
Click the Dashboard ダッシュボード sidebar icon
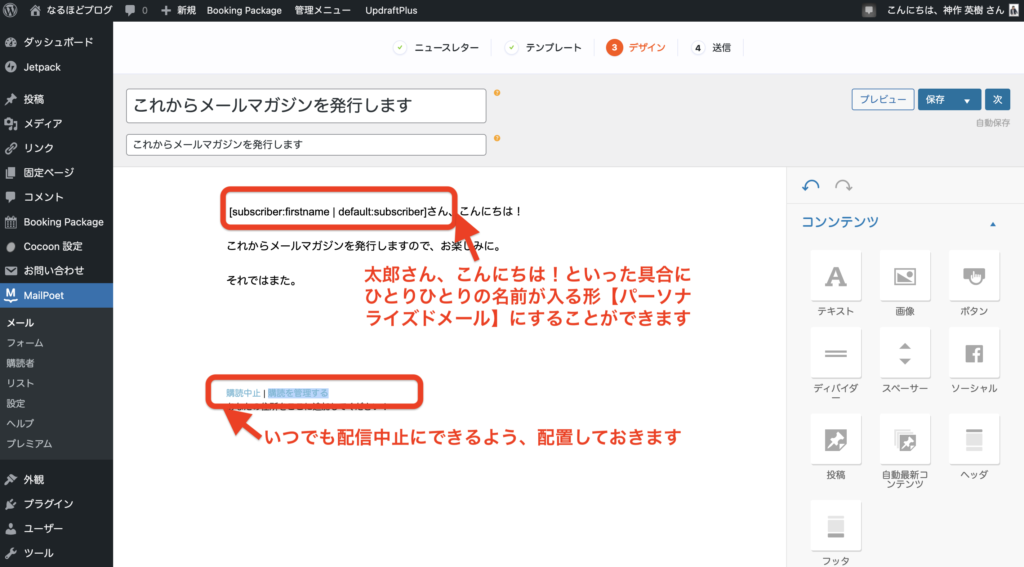click(10, 42)
